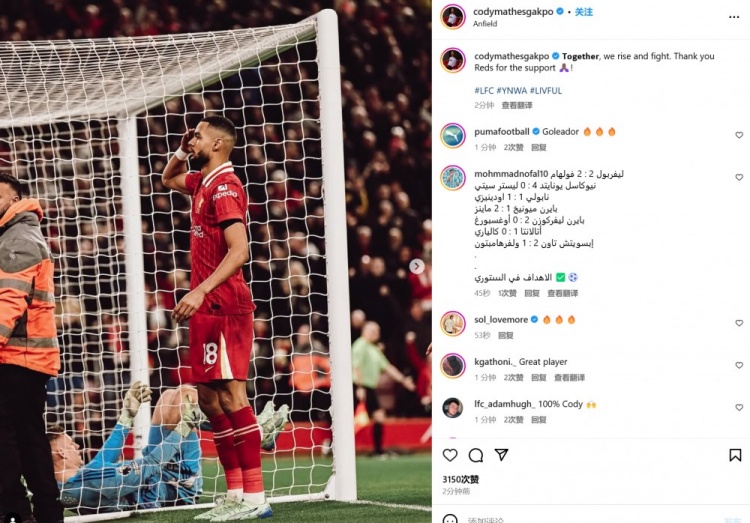Go to next photo with carousel arrow
Viewport: 750px width, 523px height.
[417, 266]
